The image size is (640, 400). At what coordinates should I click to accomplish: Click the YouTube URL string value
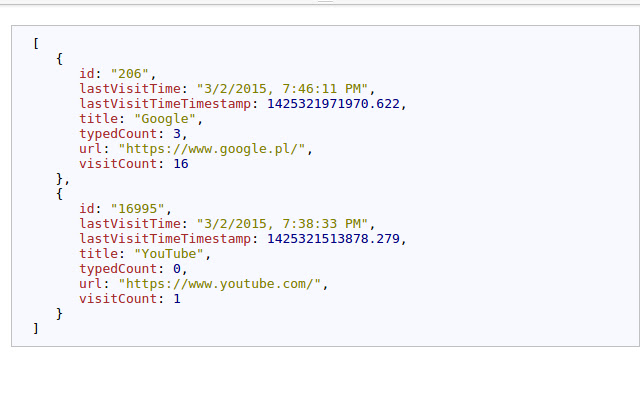click(224, 284)
